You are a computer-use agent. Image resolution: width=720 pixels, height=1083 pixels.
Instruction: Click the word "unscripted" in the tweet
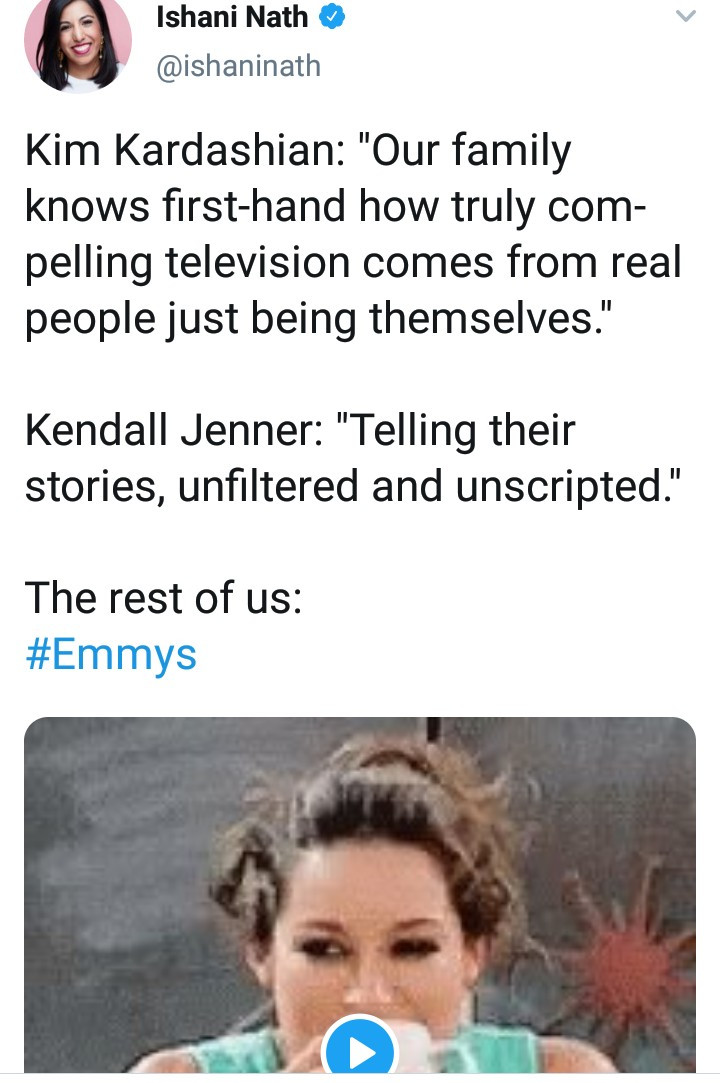point(560,486)
